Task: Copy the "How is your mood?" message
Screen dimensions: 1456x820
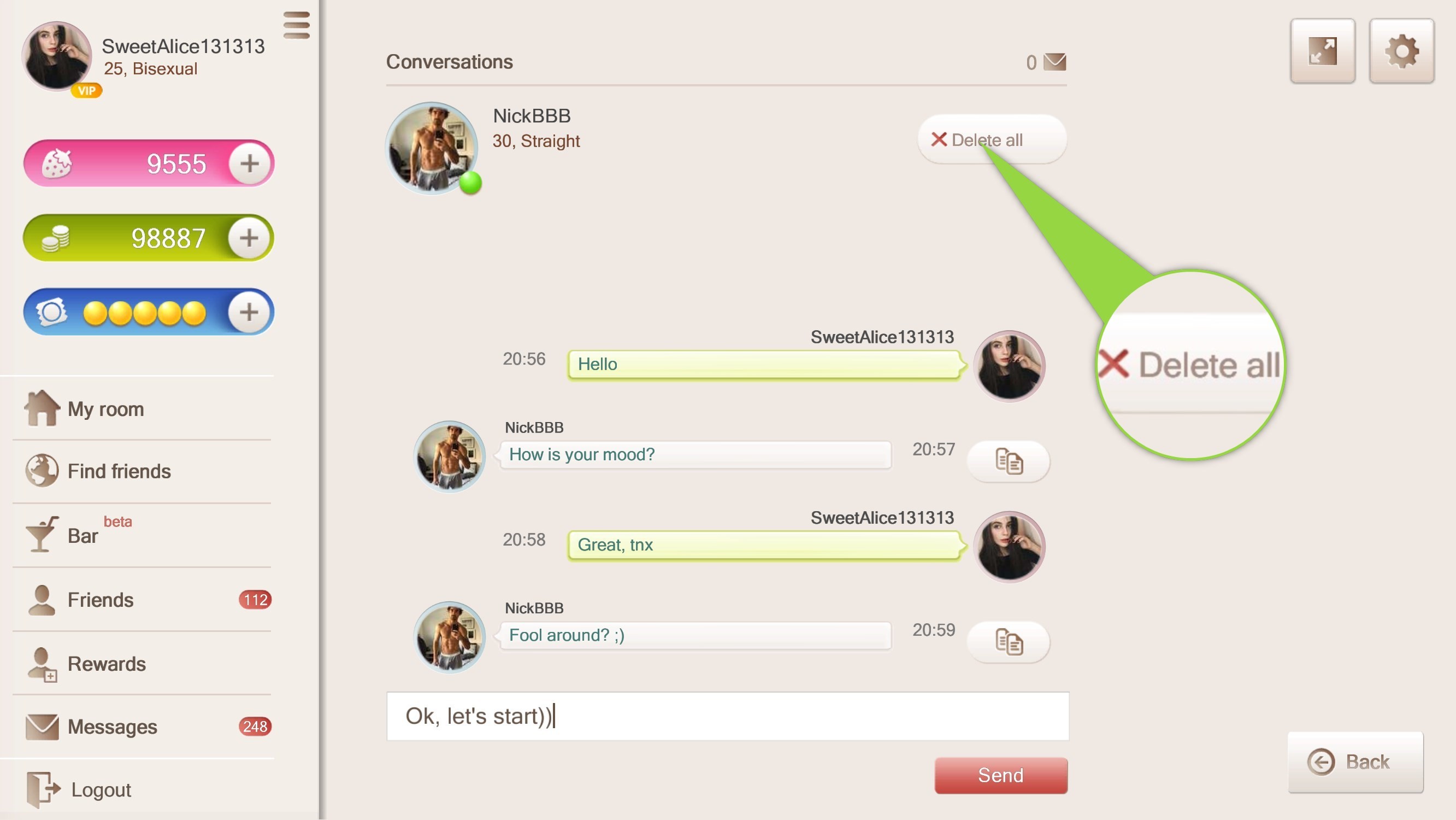Action: [1009, 461]
